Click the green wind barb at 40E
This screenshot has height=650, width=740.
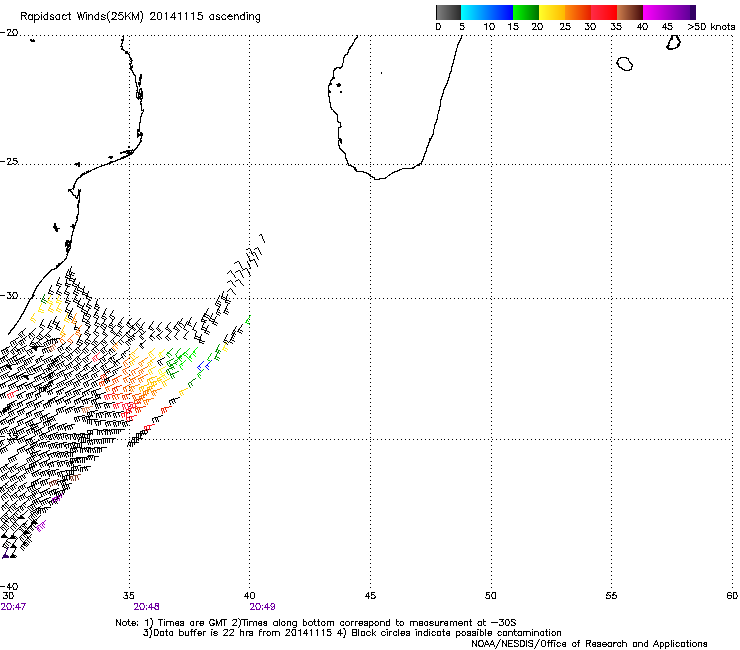(x=248, y=321)
